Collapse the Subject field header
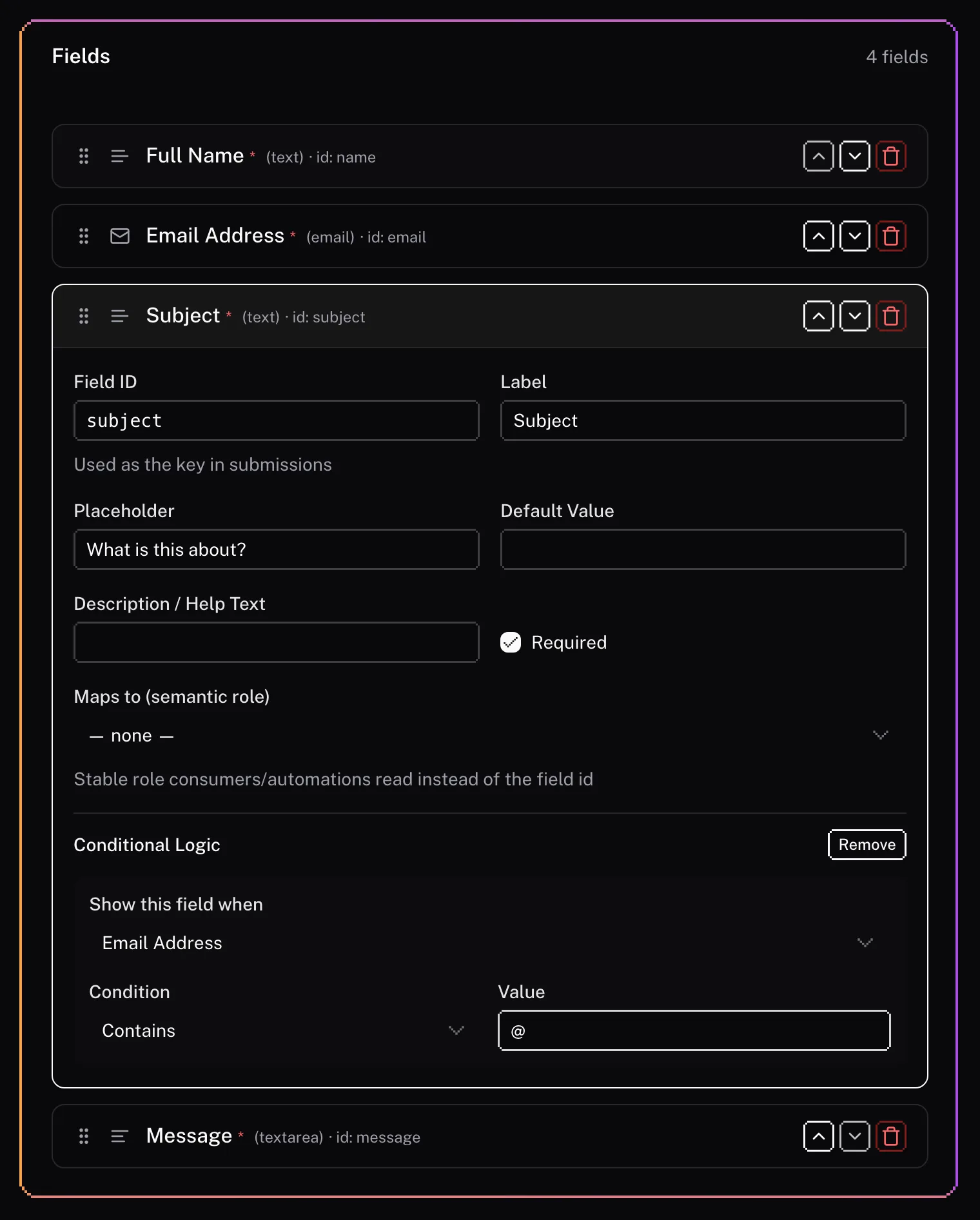The image size is (980, 1220). [490, 316]
